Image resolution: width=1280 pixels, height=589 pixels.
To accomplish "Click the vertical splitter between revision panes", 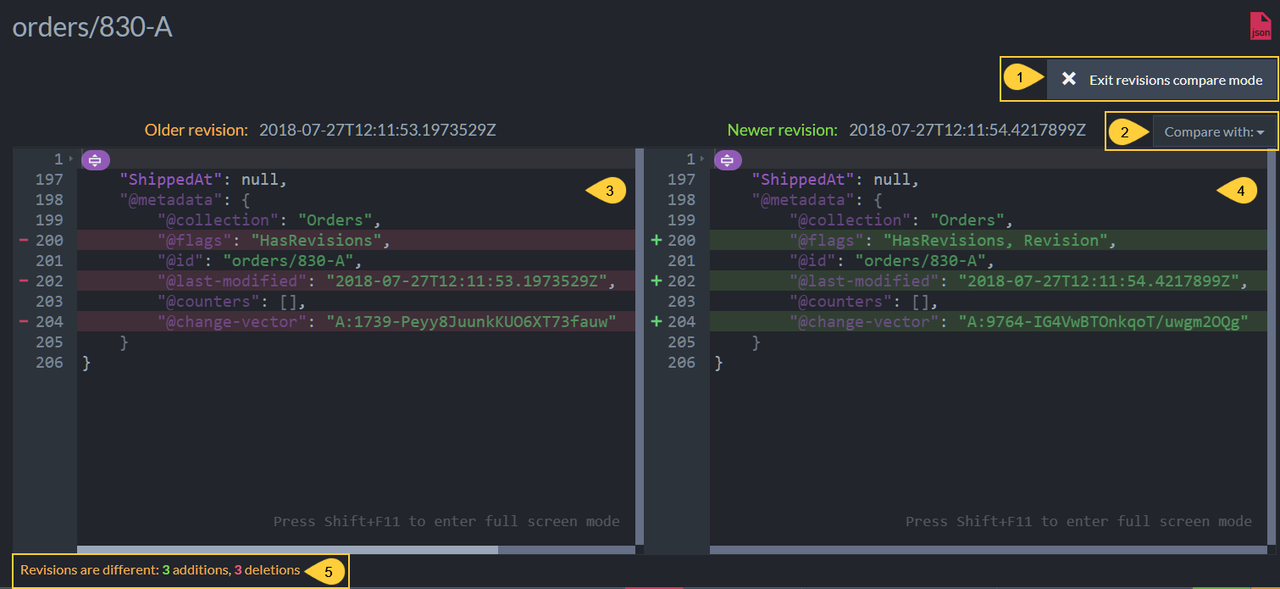I will coord(639,351).
